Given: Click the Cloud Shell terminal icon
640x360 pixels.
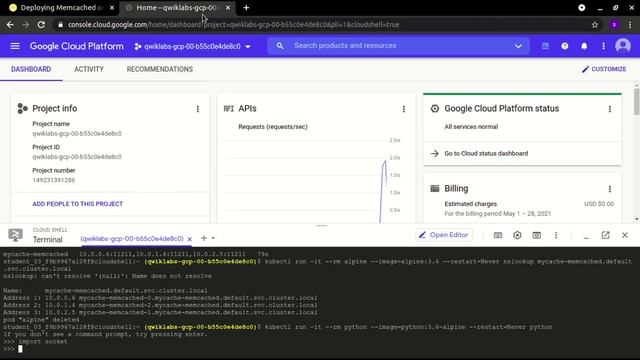Looking at the screenshot, I should point(16,235).
